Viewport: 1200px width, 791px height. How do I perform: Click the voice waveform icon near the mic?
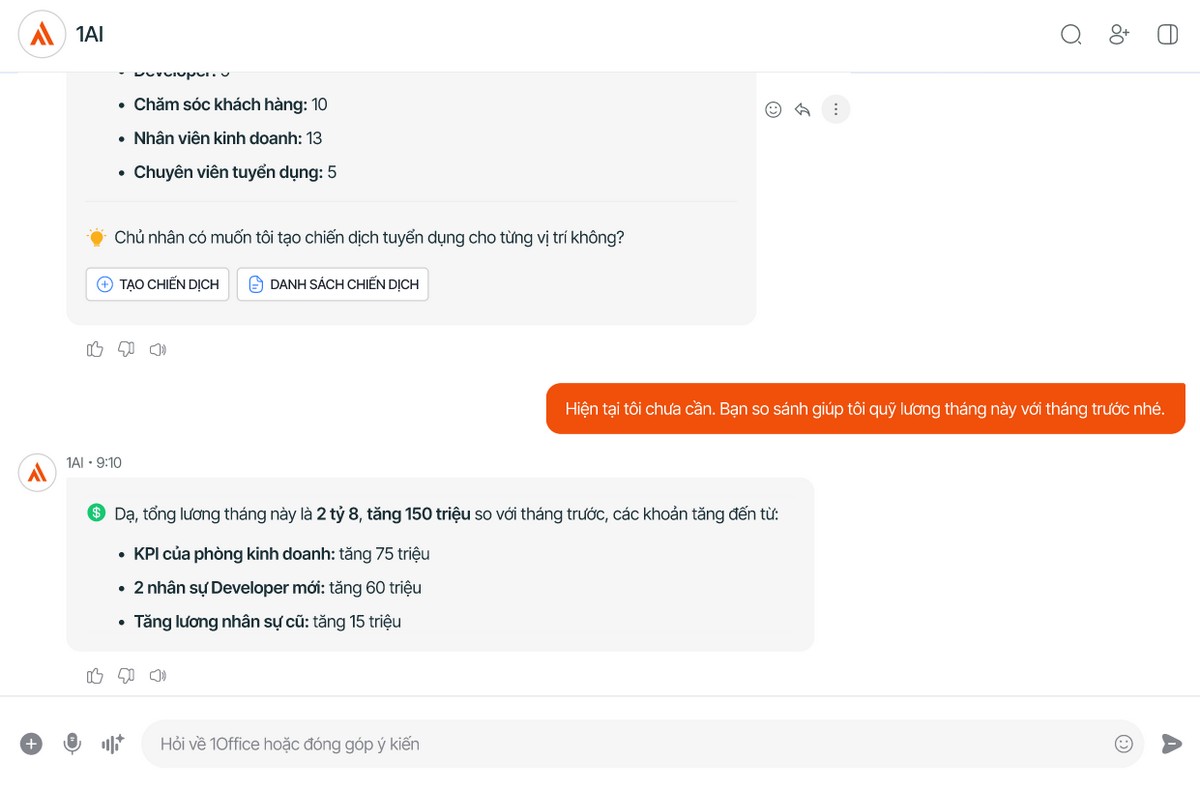click(x=111, y=743)
